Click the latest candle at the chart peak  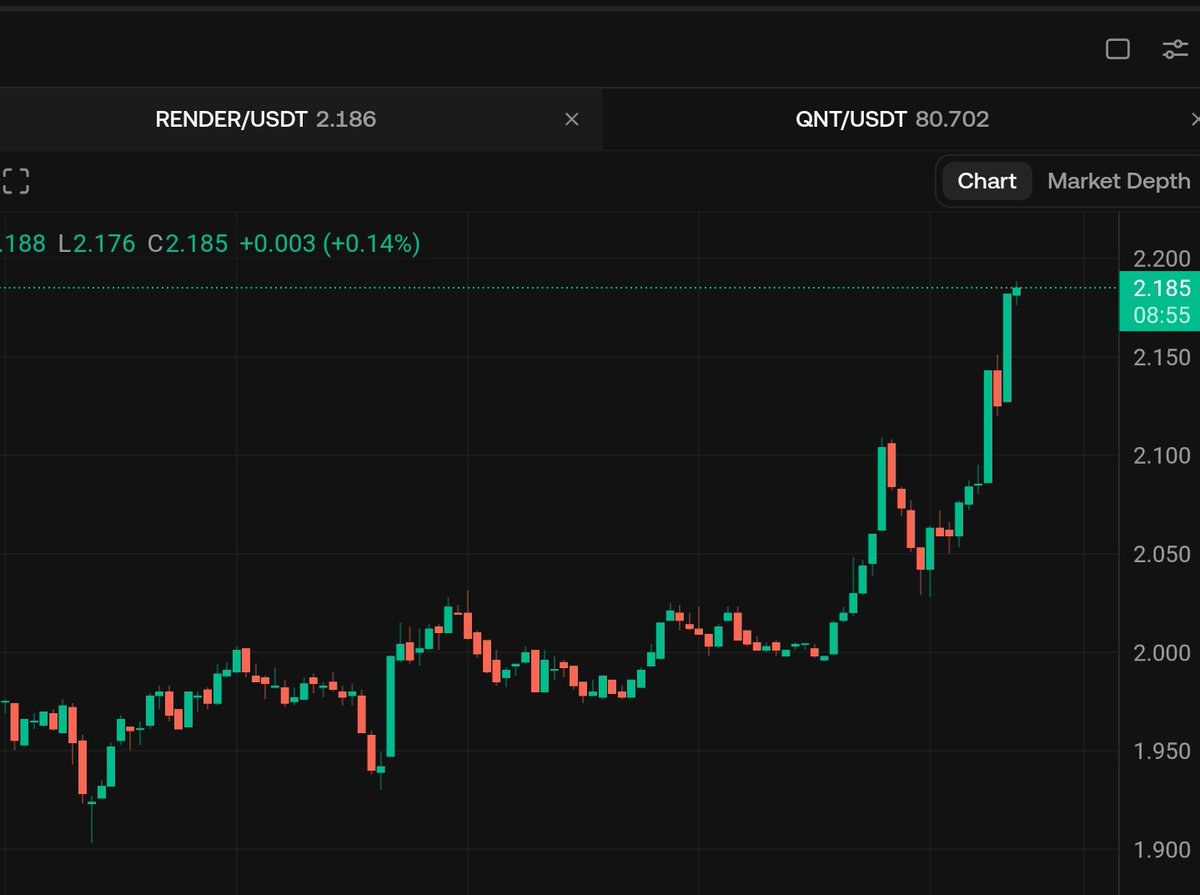click(1017, 291)
